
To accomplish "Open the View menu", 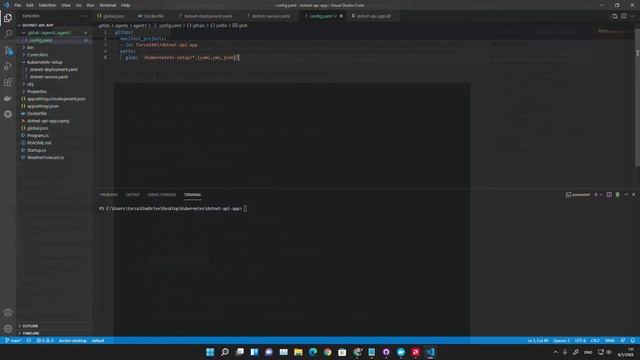I will pos(66,5).
